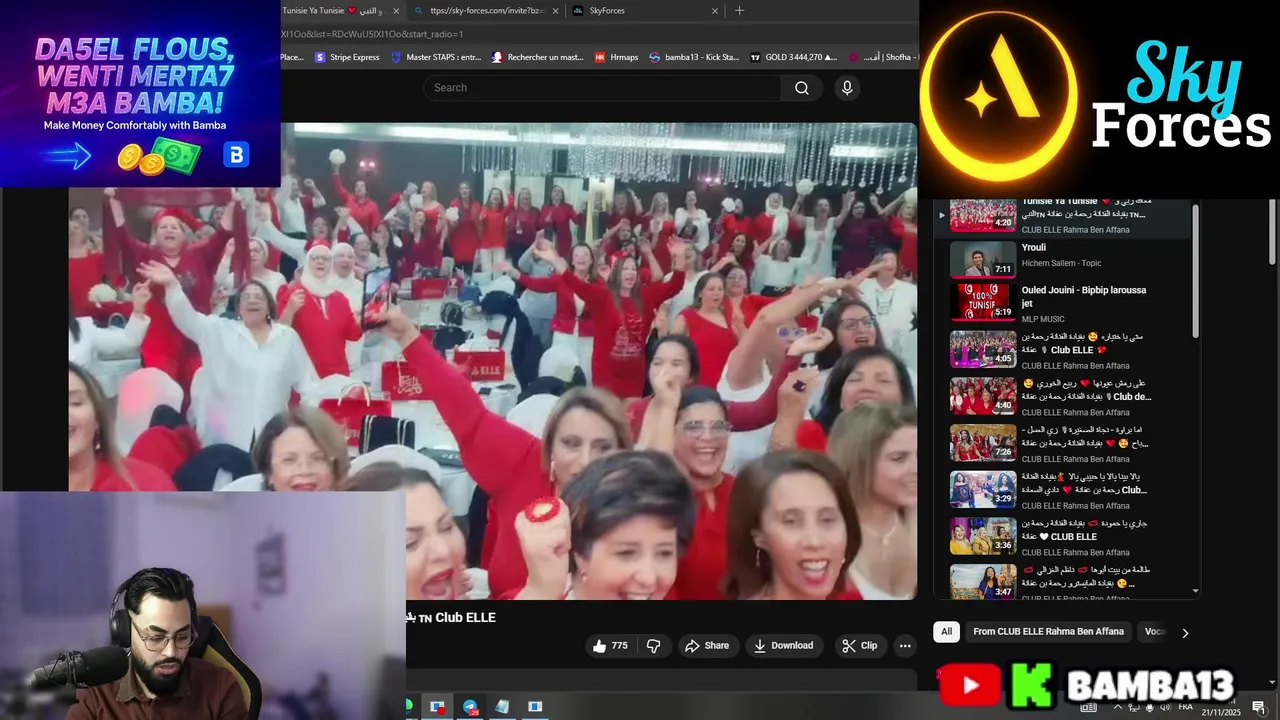This screenshot has height=720, width=1280.
Task: Click the browser address bar URL
Action: coord(372,34)
